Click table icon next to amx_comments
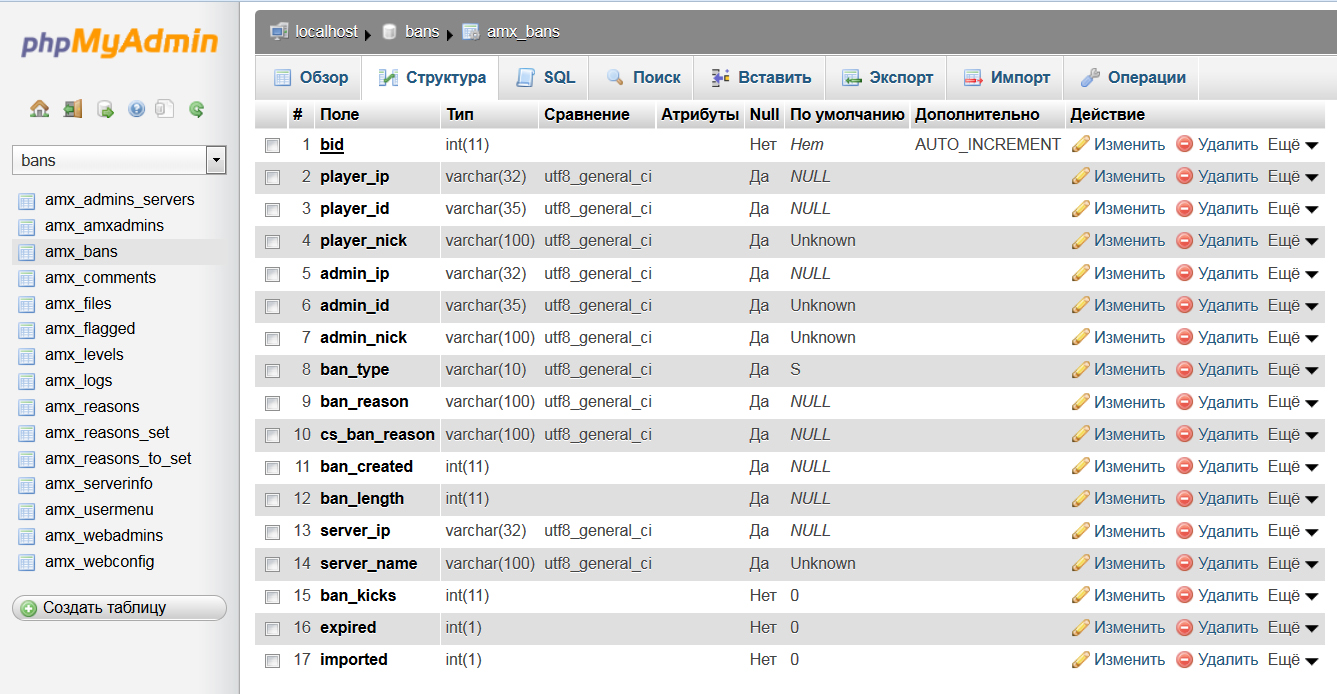This screenshot has height=694, width=1337. coord(26,278)
